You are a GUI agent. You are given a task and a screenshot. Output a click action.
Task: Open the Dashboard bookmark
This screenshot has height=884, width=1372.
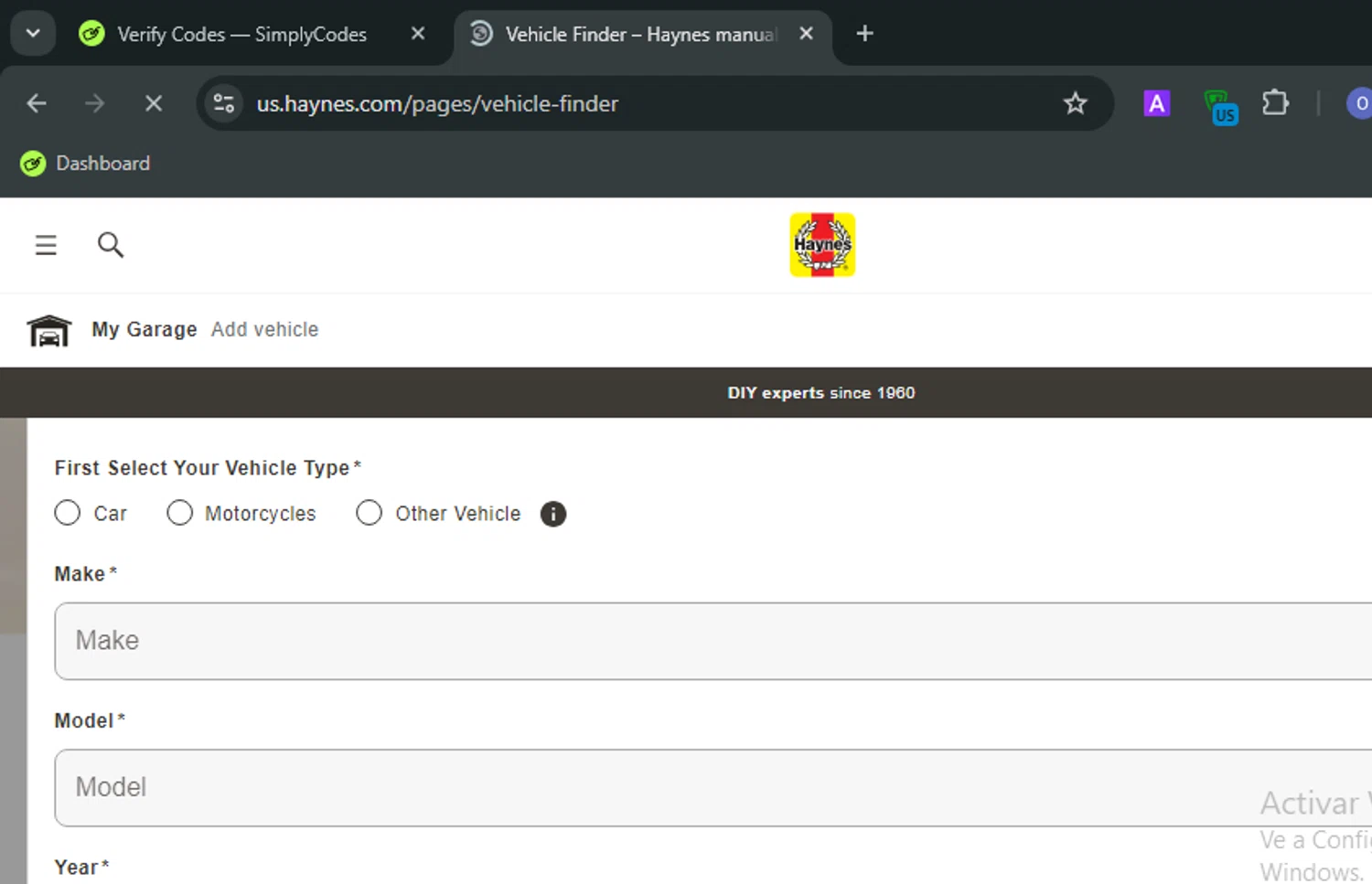(x=85, y=164)
